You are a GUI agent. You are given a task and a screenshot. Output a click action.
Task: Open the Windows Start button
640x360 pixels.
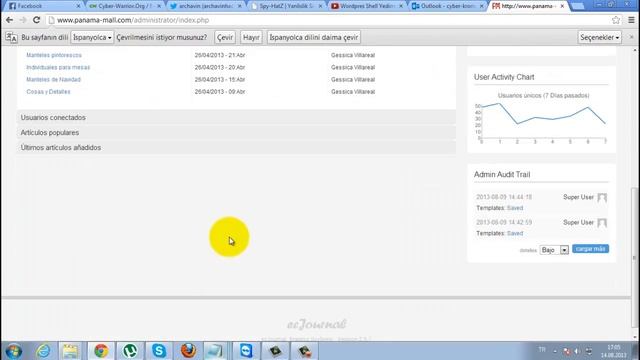(x=13, y=351)
